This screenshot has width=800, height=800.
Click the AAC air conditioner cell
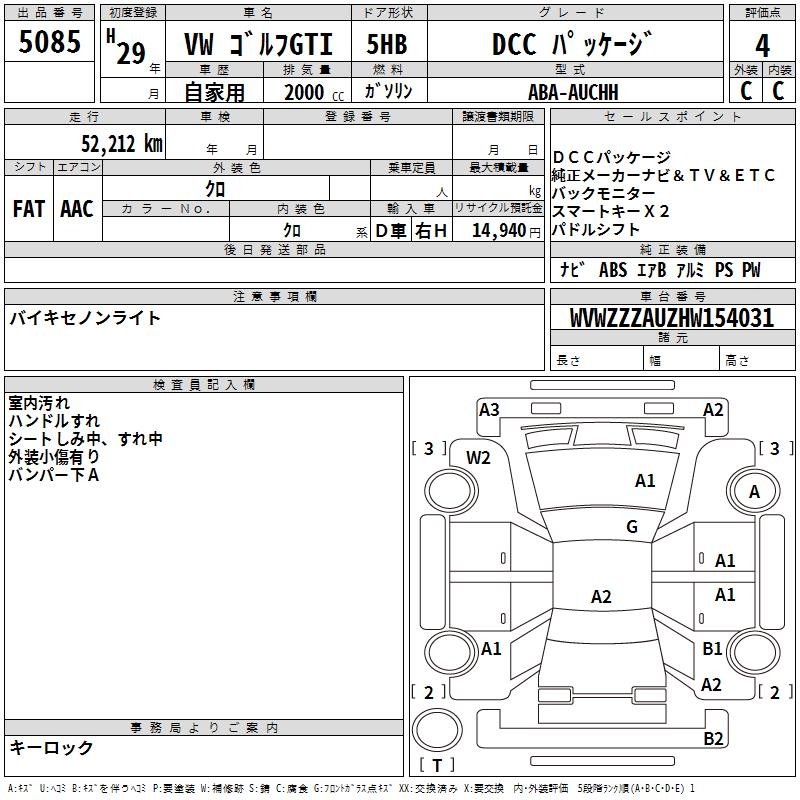point(76,209)
